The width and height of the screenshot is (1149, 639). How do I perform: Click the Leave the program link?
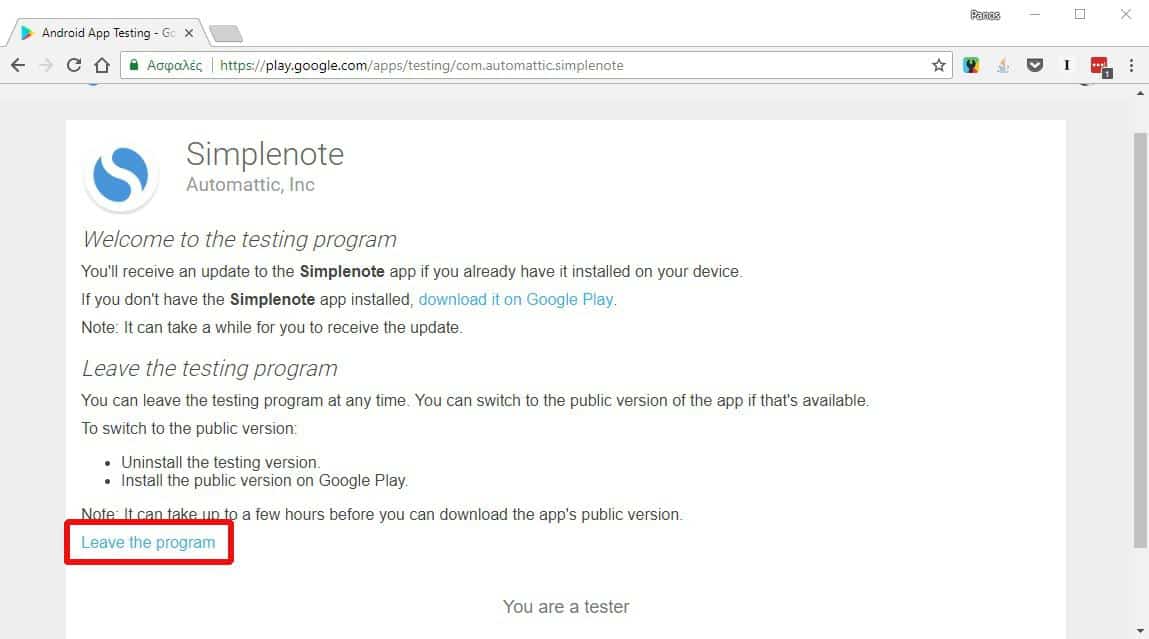click(x=148, y=542)
